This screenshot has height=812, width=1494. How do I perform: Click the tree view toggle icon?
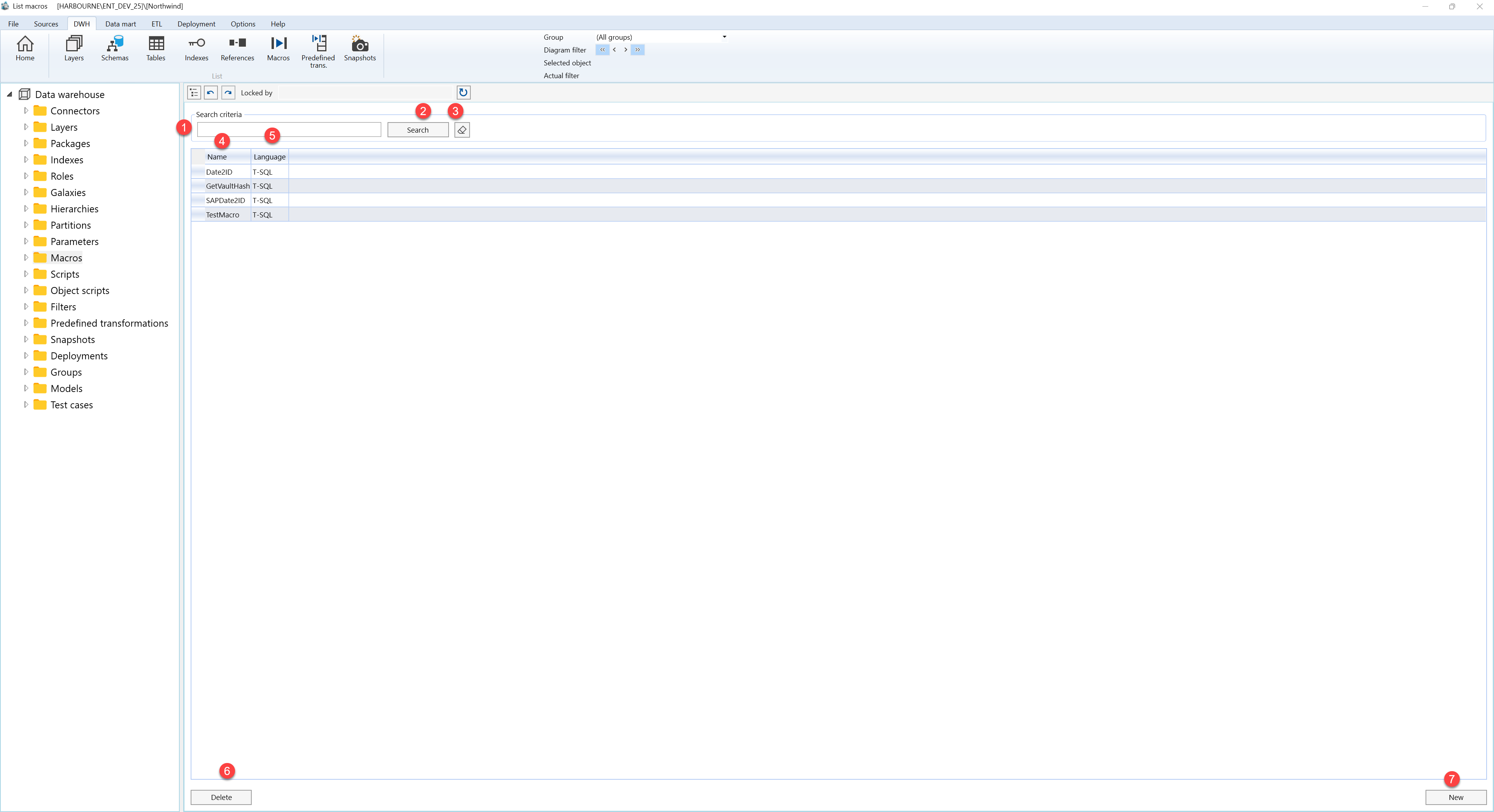pos(194,93)
